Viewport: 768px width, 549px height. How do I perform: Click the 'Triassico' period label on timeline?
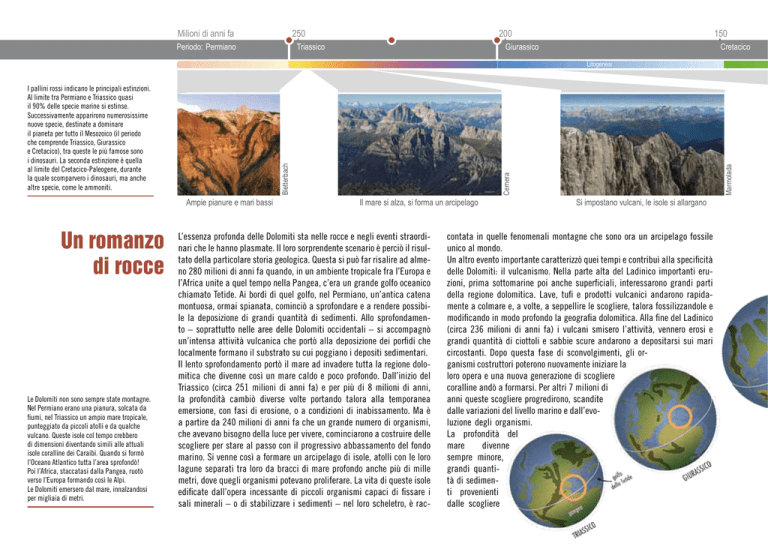[311, 47]
